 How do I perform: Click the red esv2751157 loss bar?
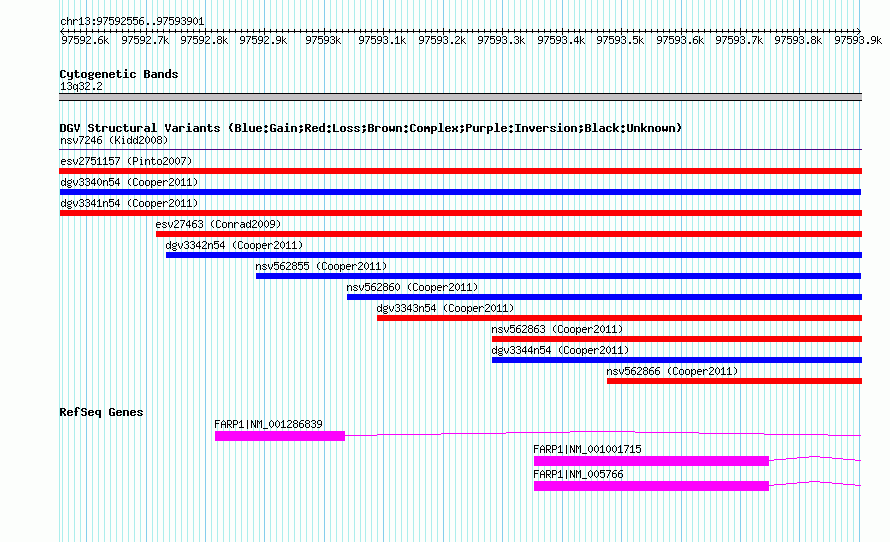point(460,171)
